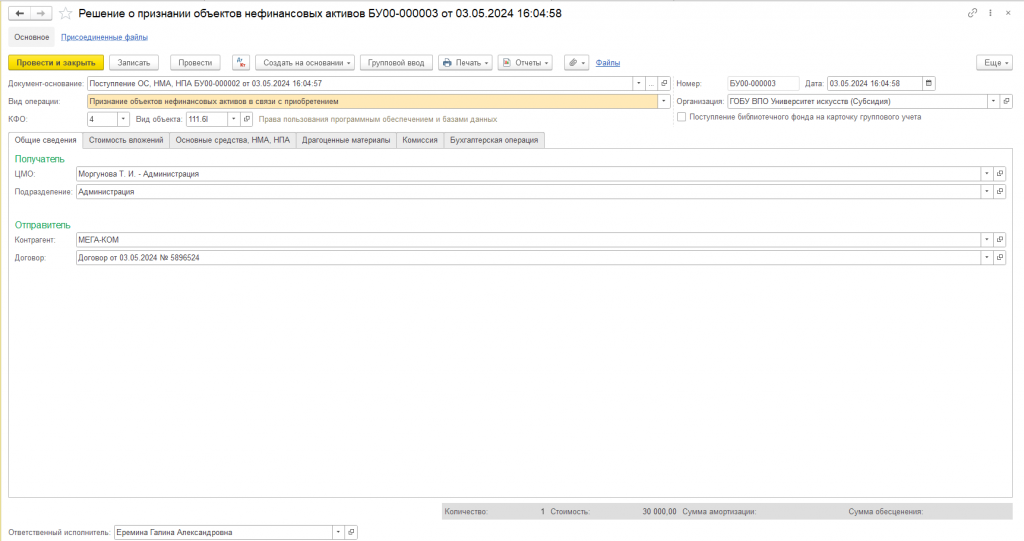The width and height of the screenshot is (1024, 541).
Task: Open the Организация record with the open icon
Action: click(1006, 101)
